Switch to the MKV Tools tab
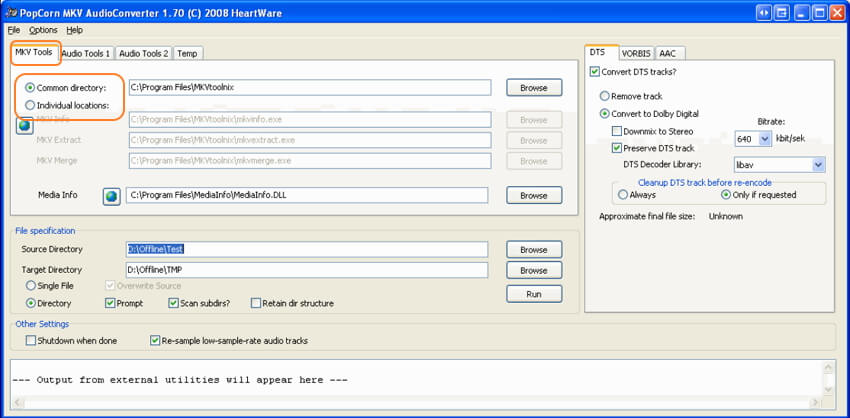This screenshot has width=850, height=418. point(34,53)
